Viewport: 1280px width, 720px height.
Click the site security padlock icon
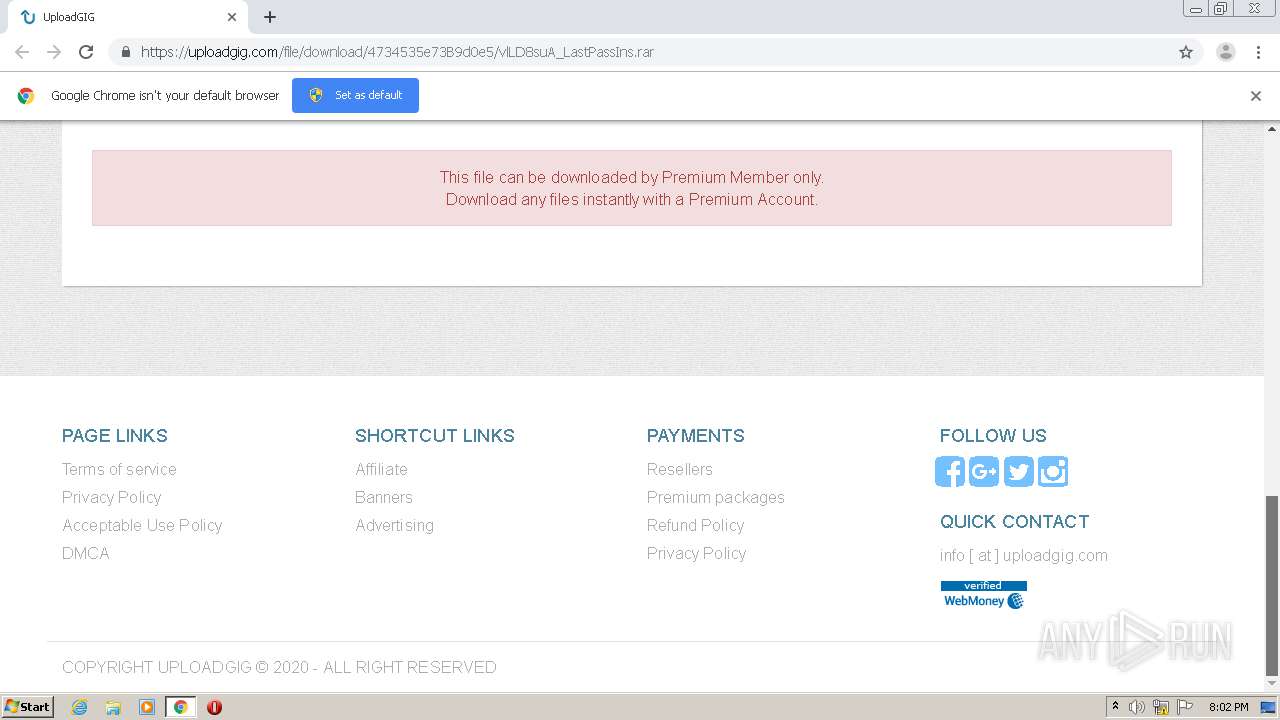(125, 52)
